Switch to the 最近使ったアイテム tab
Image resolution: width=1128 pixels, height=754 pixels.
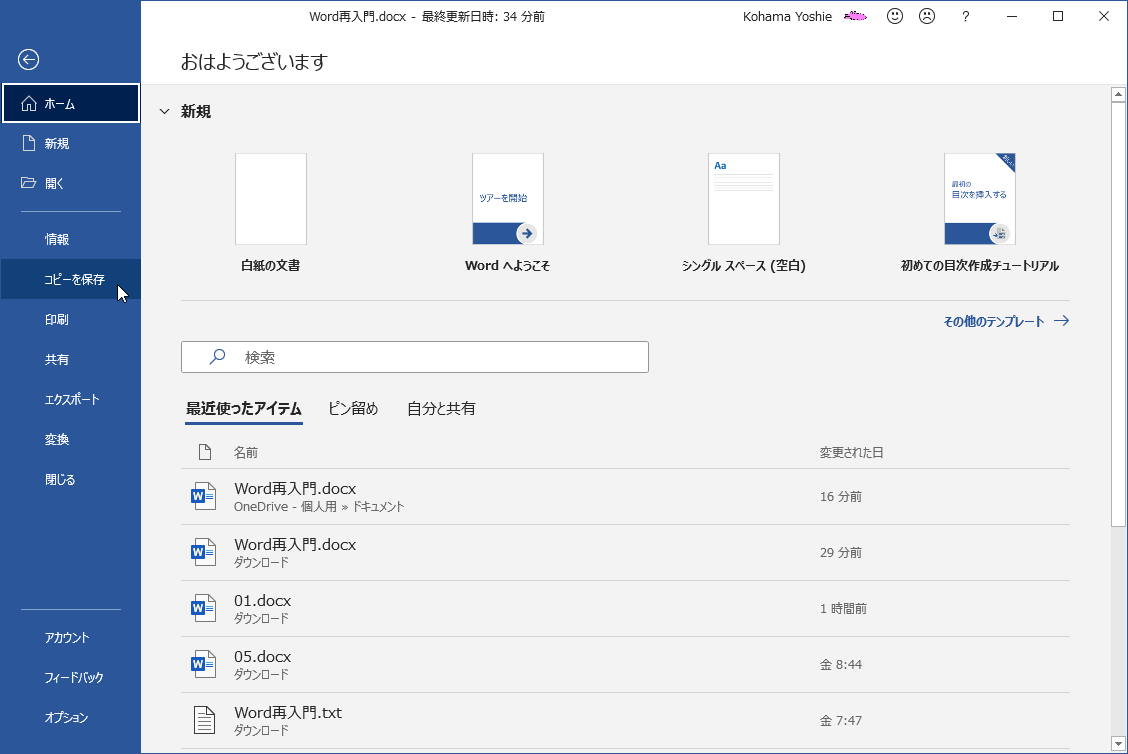[x=244, y=409]
